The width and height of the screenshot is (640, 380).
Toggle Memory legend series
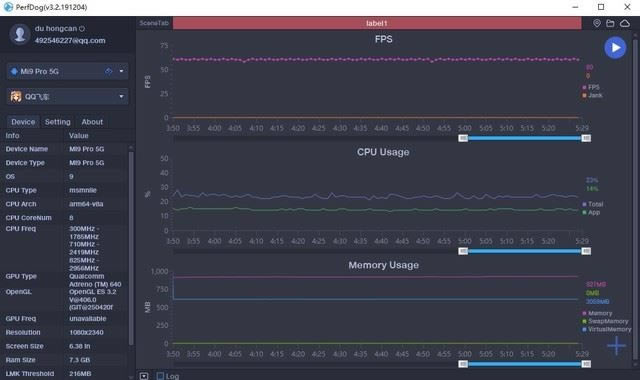point(597,313)
